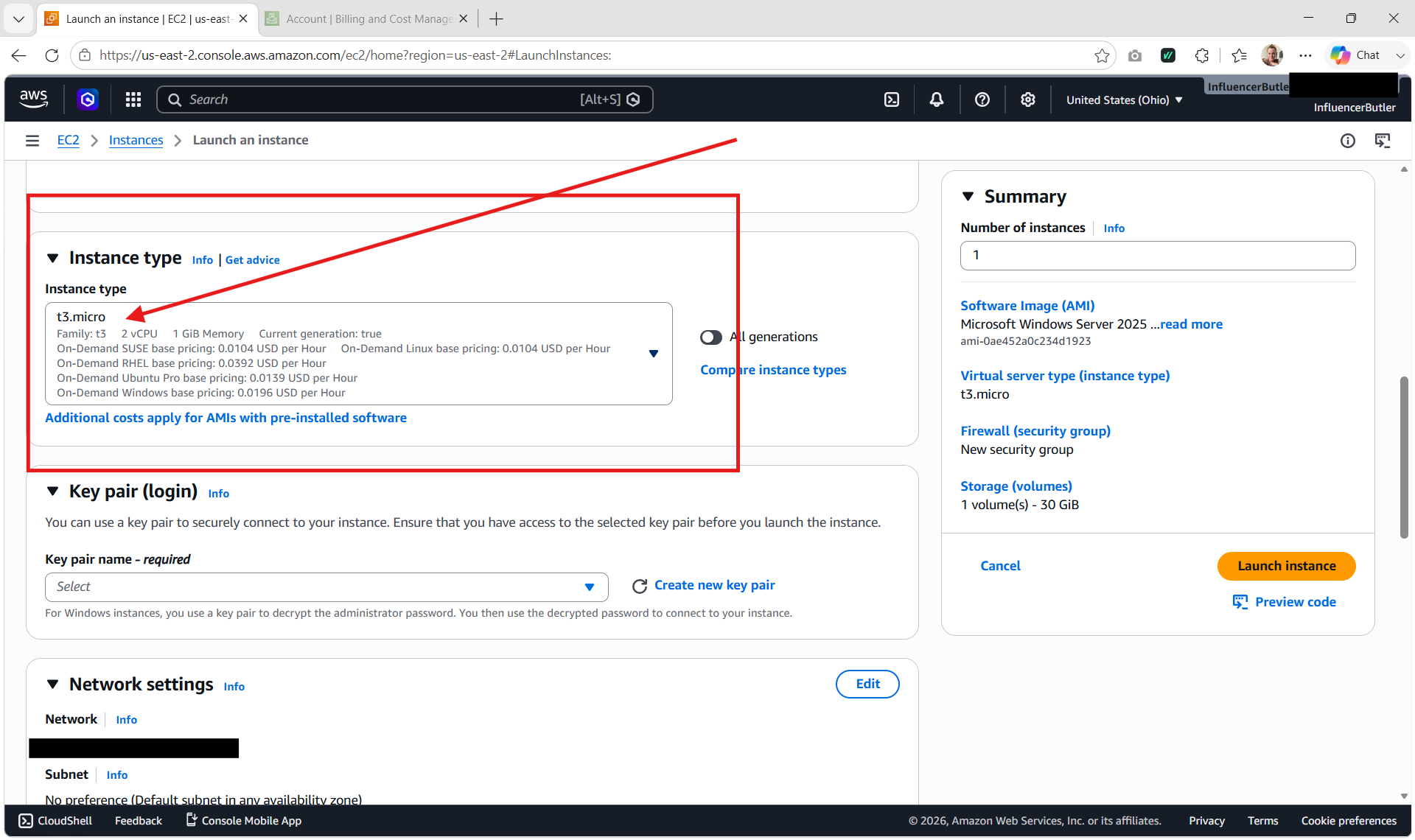The width and height of the screenshot is (1415, 840).
Task: Go back in browser
Action: [19, 55]
